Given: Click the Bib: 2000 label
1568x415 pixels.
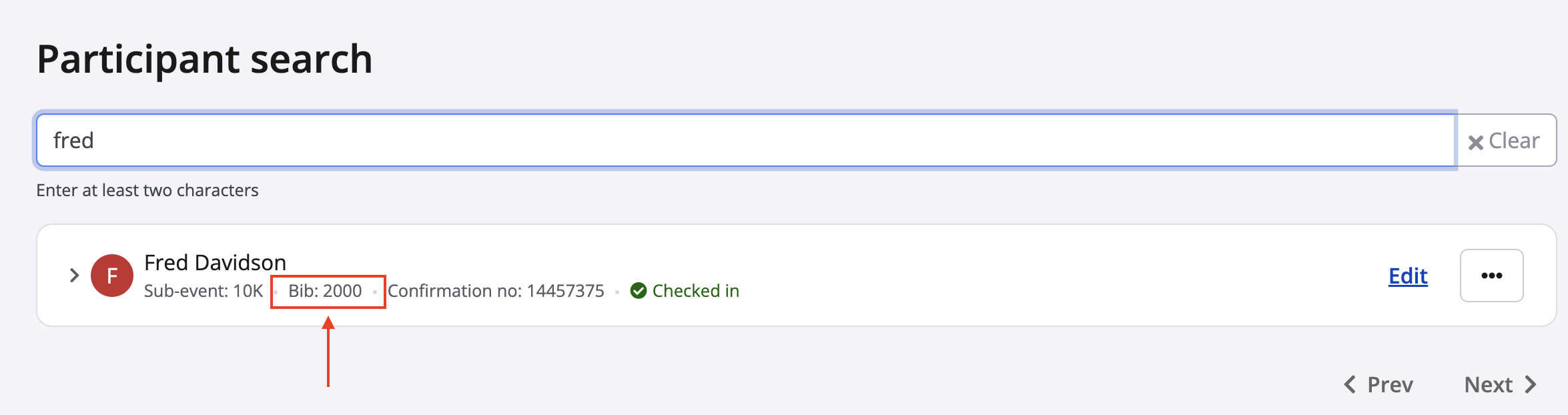Looking at the screenshot, I should 325,291.
